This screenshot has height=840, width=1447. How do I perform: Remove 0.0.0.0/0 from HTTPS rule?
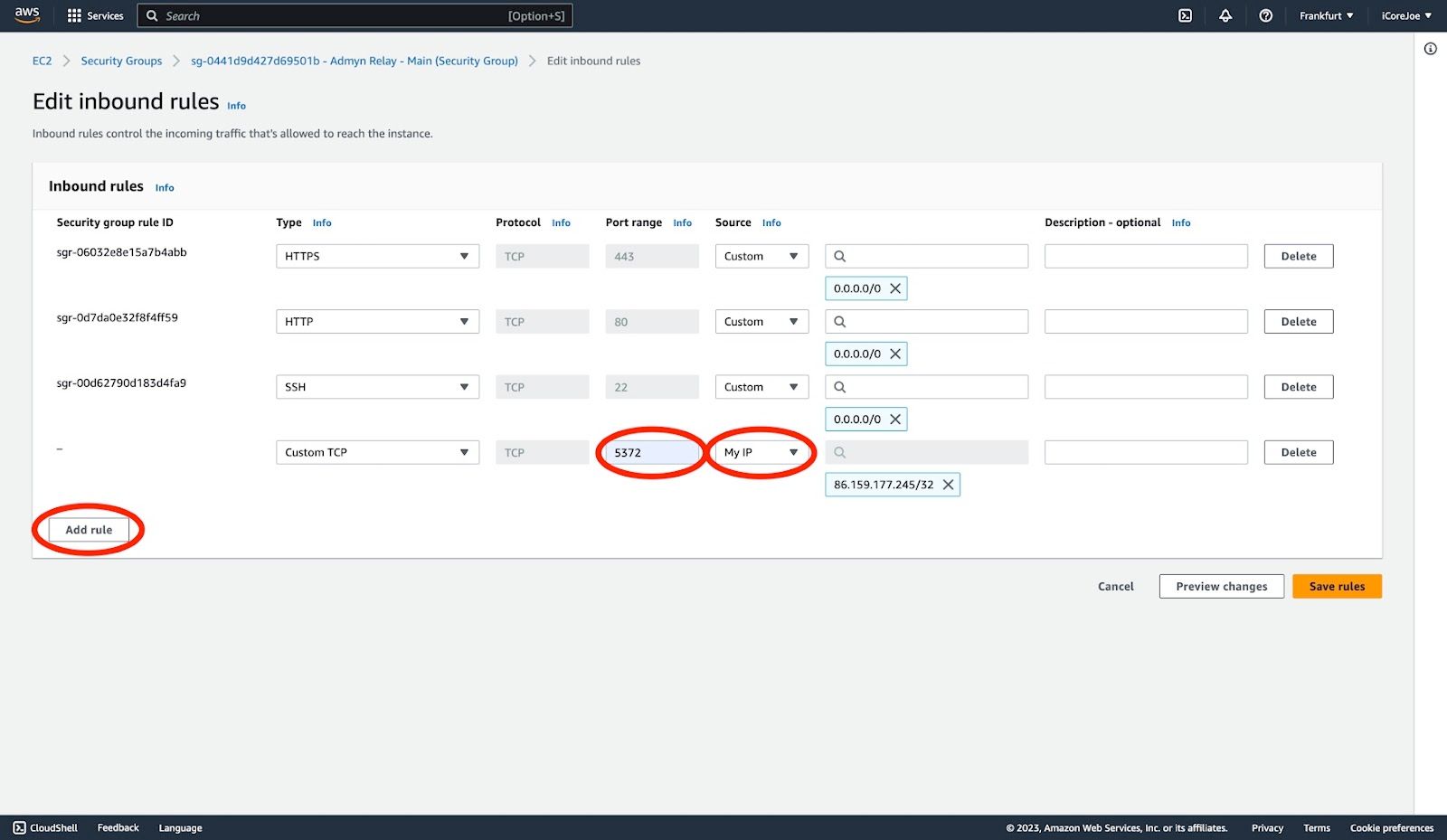895,288
